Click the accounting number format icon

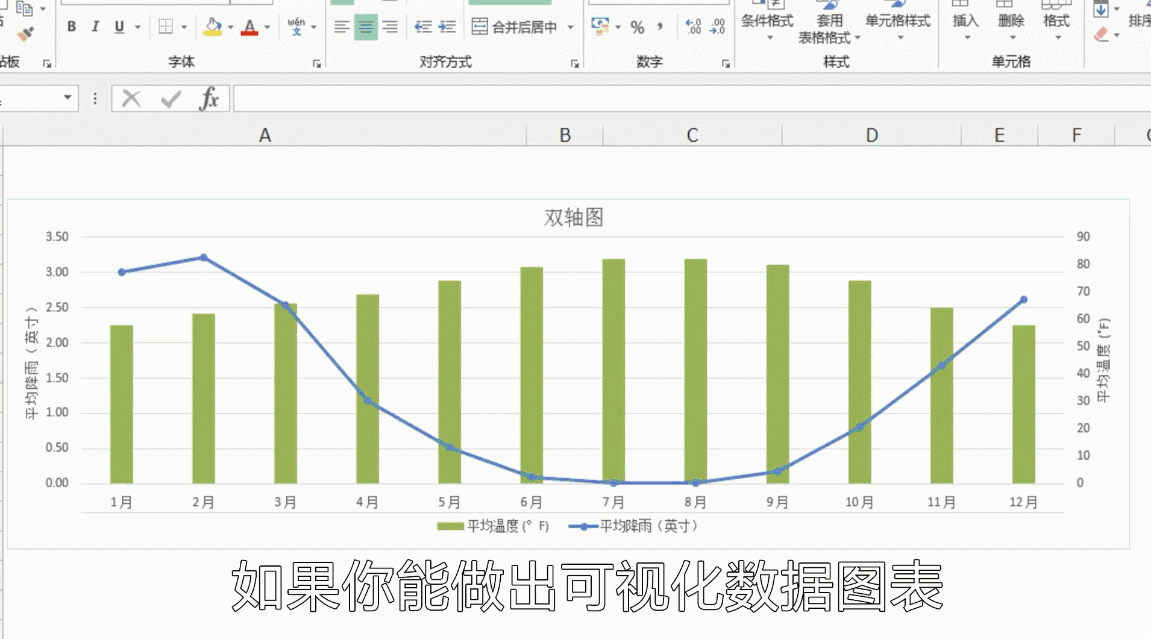600,27
